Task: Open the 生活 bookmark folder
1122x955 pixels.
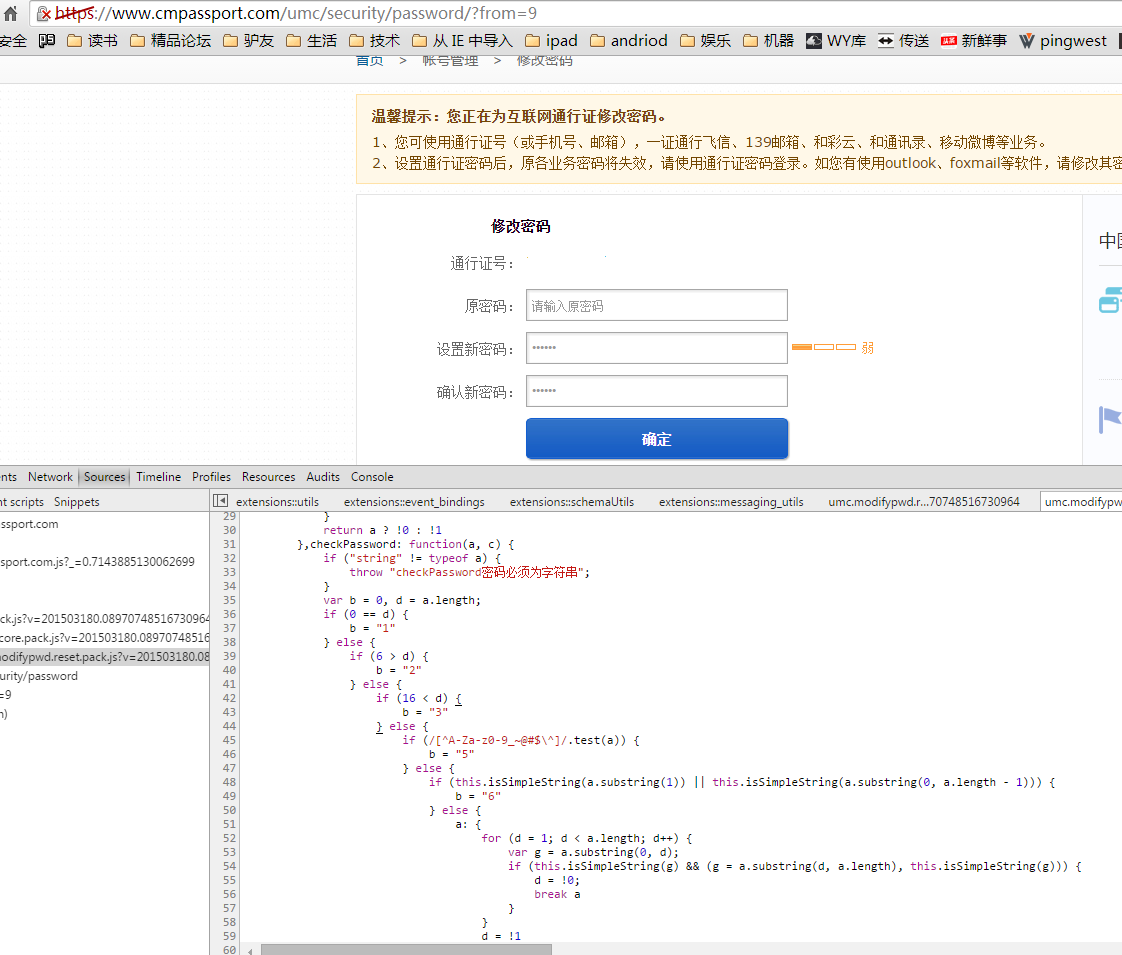Action: point(311,41)
